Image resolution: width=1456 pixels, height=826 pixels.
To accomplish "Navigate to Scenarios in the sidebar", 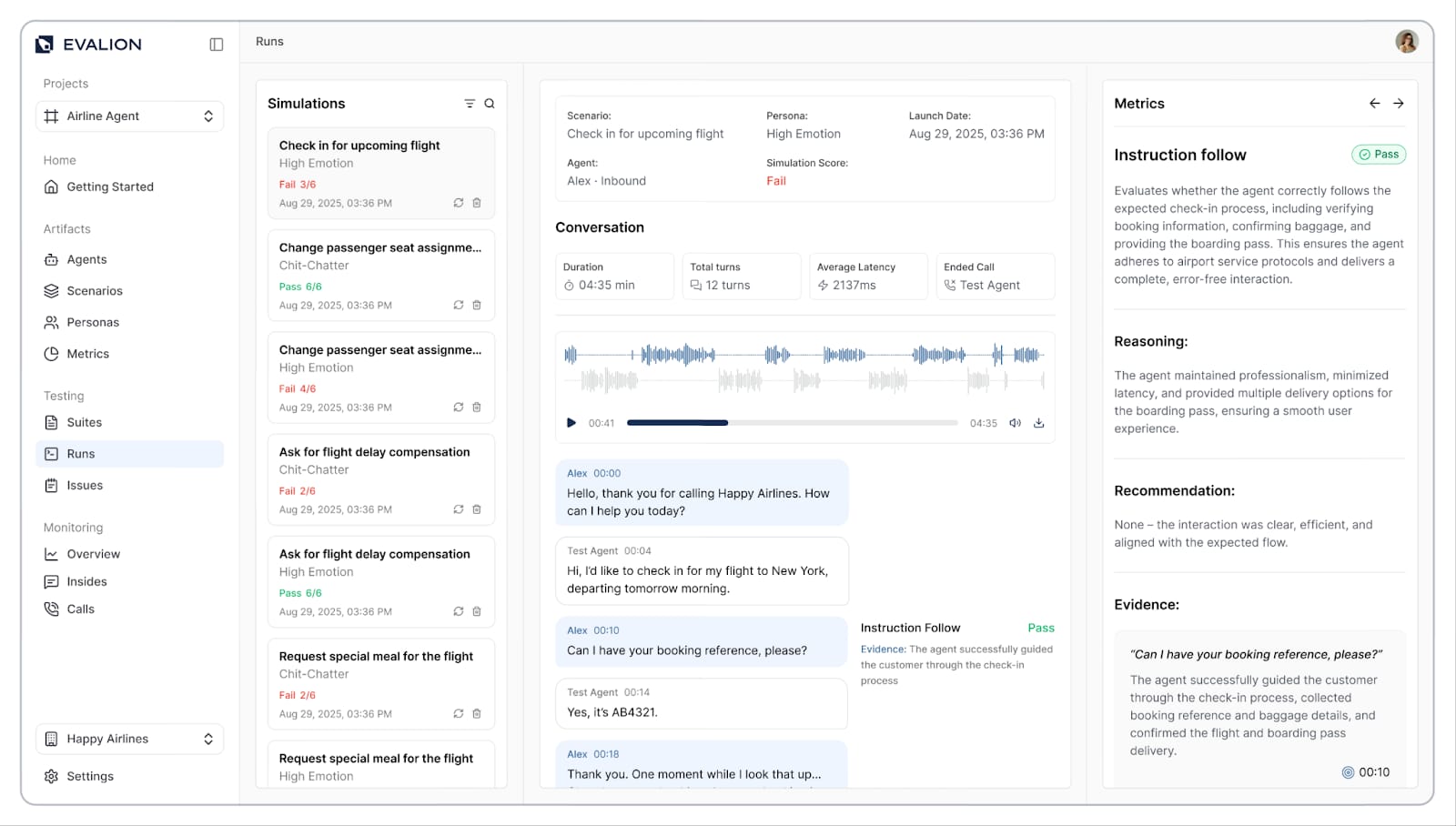I will point(94,291).
